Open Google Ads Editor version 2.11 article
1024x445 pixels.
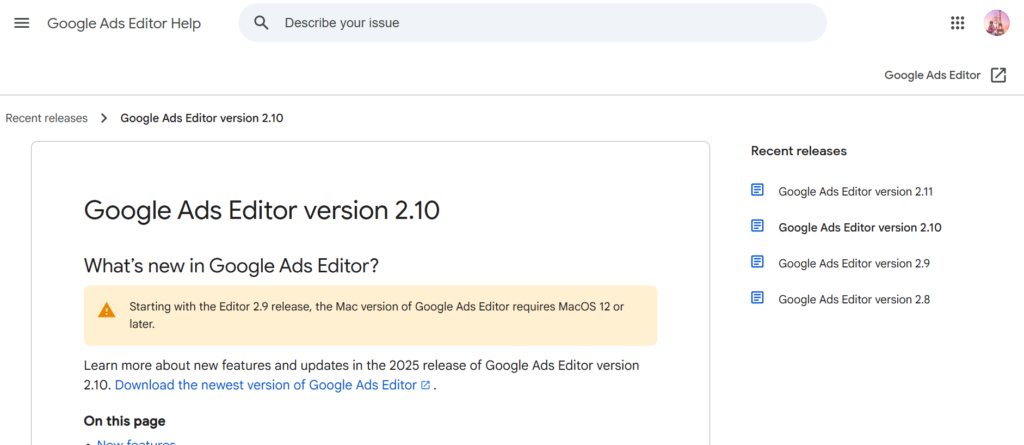click(x=856, y=191)
